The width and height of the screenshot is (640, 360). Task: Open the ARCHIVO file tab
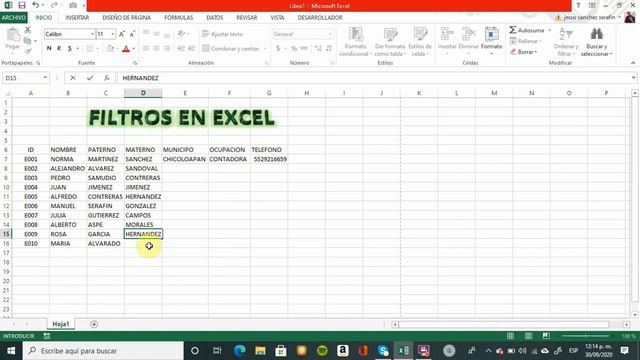pos(13,18)
